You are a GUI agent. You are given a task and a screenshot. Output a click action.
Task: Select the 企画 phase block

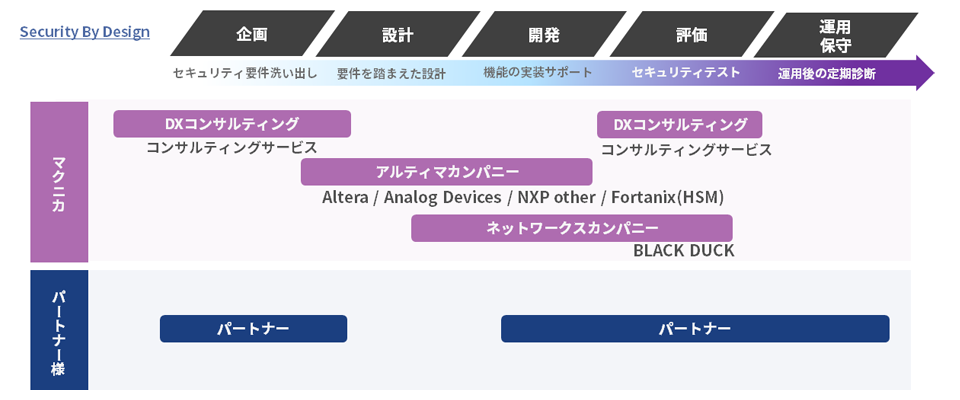(252, 34)
